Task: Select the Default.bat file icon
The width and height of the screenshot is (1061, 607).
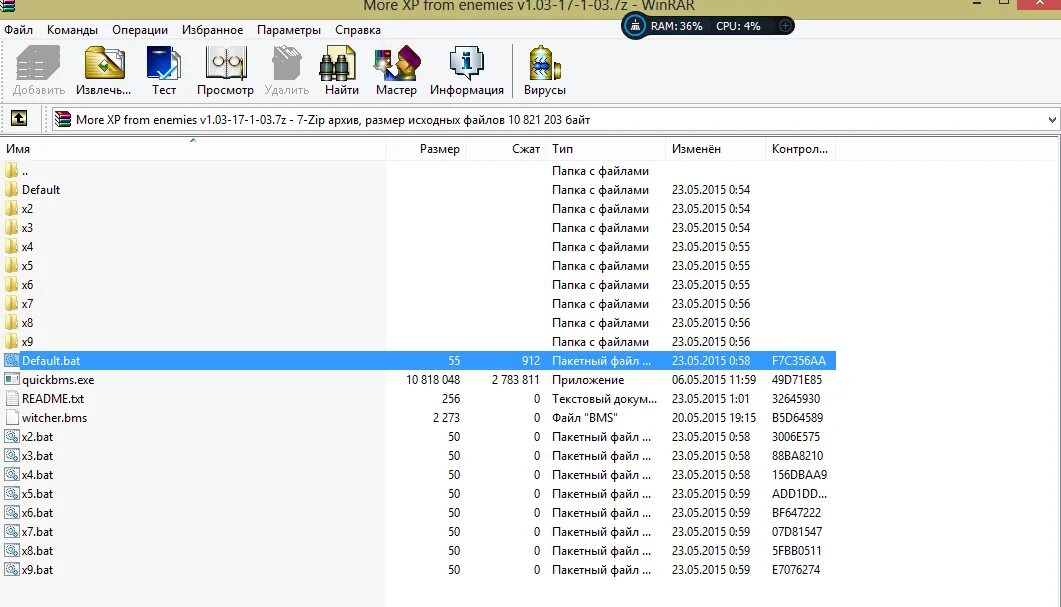Action: (x=12, y=361)
